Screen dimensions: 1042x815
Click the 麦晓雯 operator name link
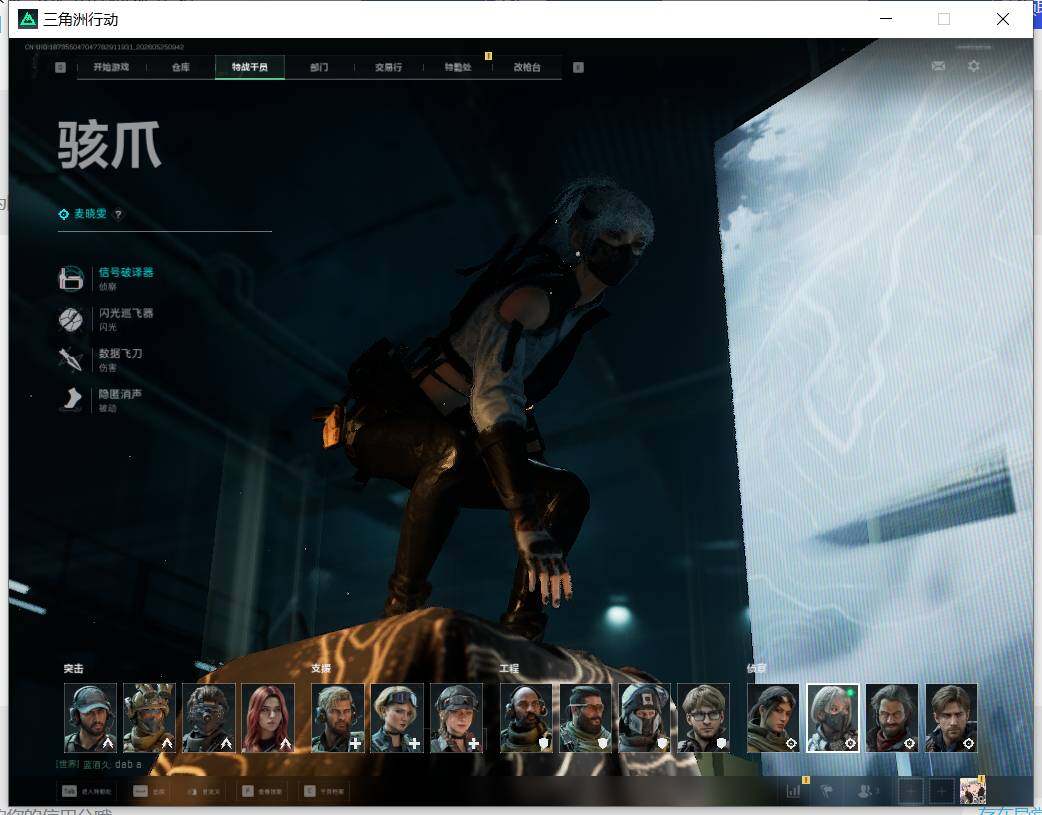click(90, 213)
